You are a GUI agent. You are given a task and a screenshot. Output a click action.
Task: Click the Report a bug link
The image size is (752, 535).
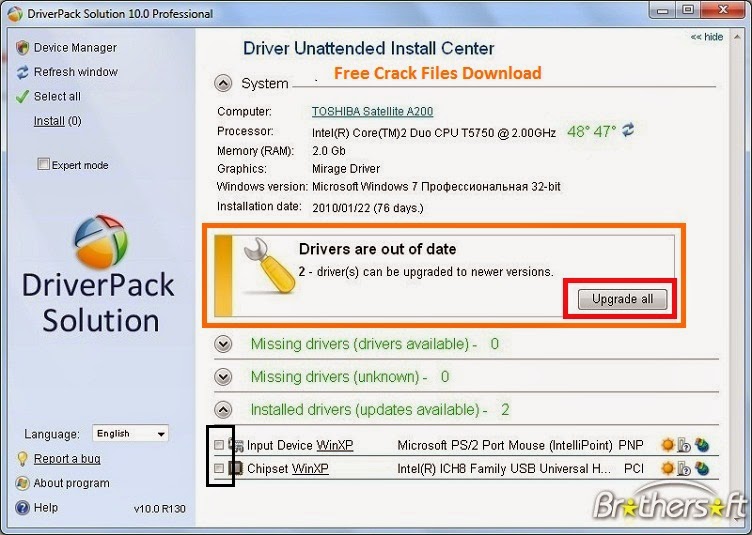(67, 459)
